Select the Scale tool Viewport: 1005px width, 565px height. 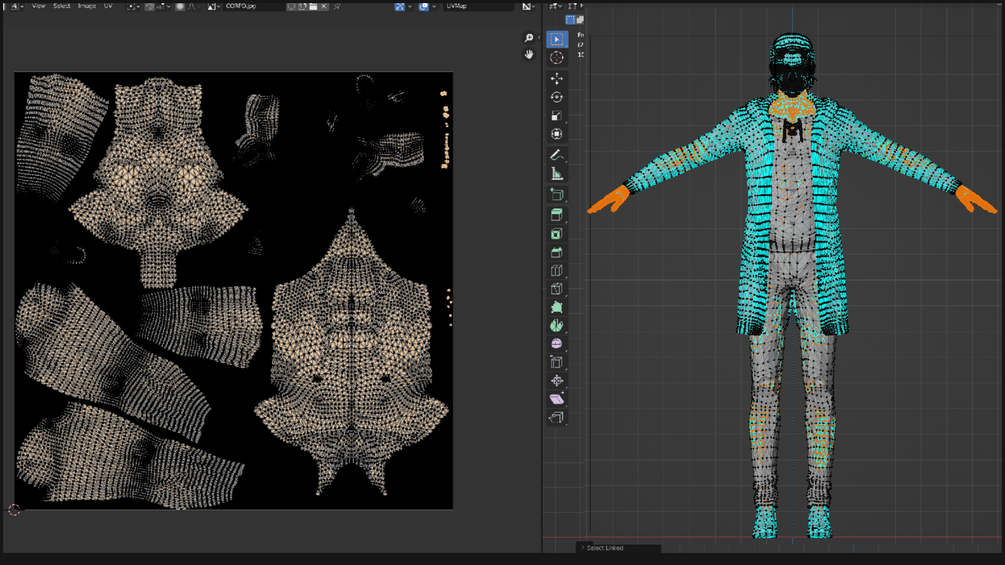[557, 116]
